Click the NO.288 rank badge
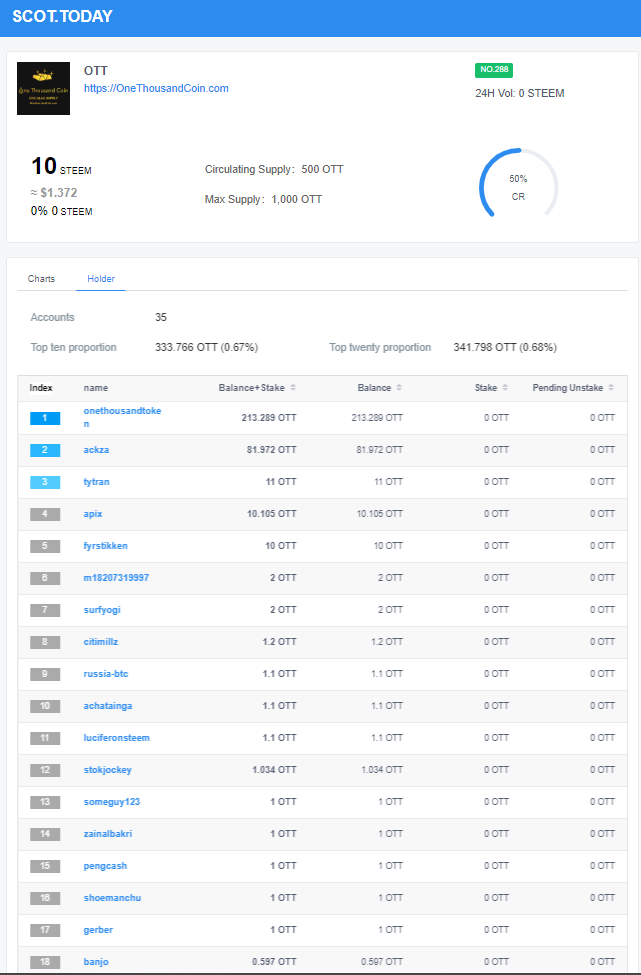 (494, 70)
